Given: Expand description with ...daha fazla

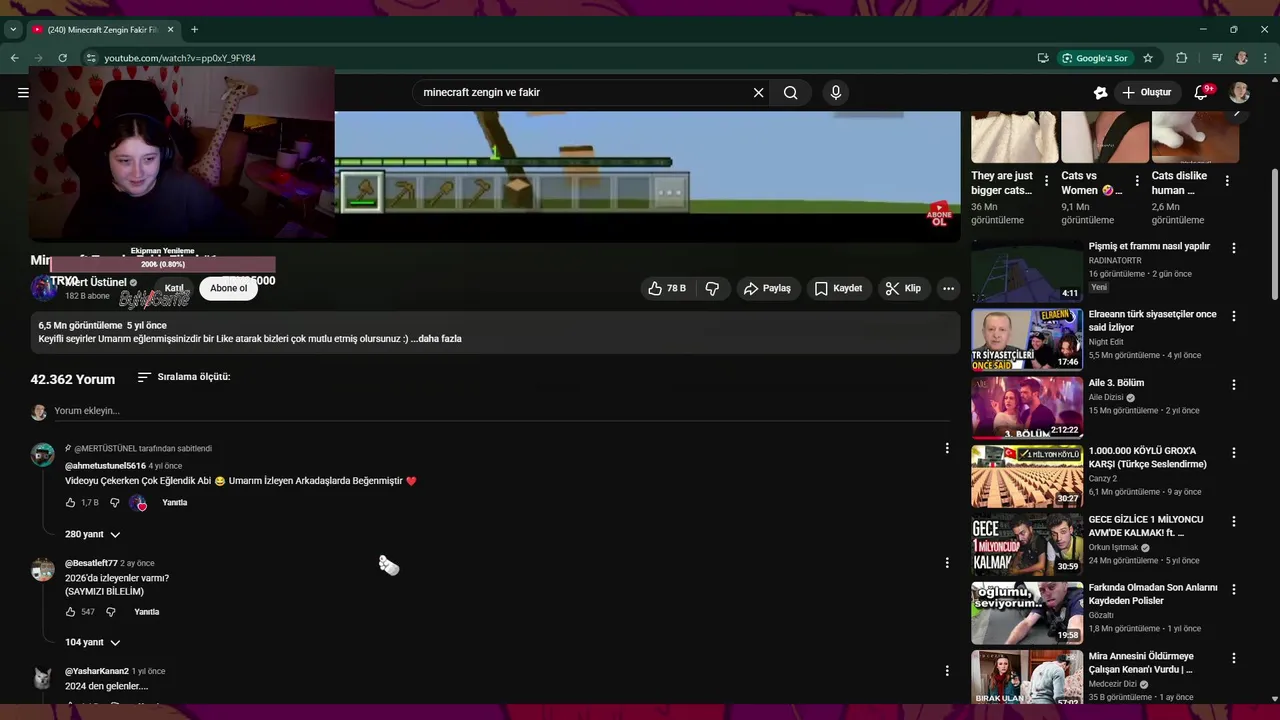Looking at the screenshot, I should pyautogui.click(x=436, y=339).
